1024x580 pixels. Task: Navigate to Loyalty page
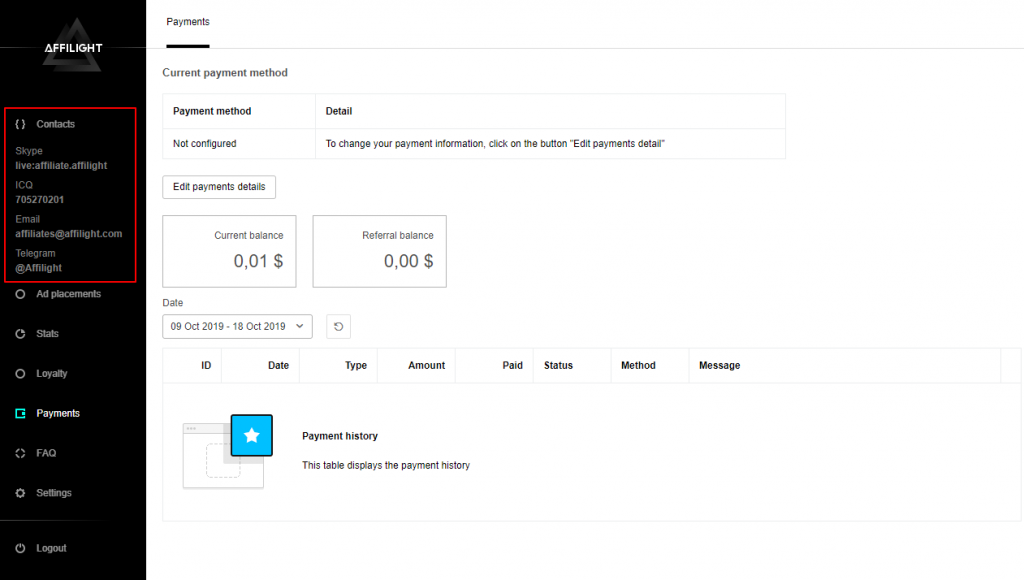52,374
